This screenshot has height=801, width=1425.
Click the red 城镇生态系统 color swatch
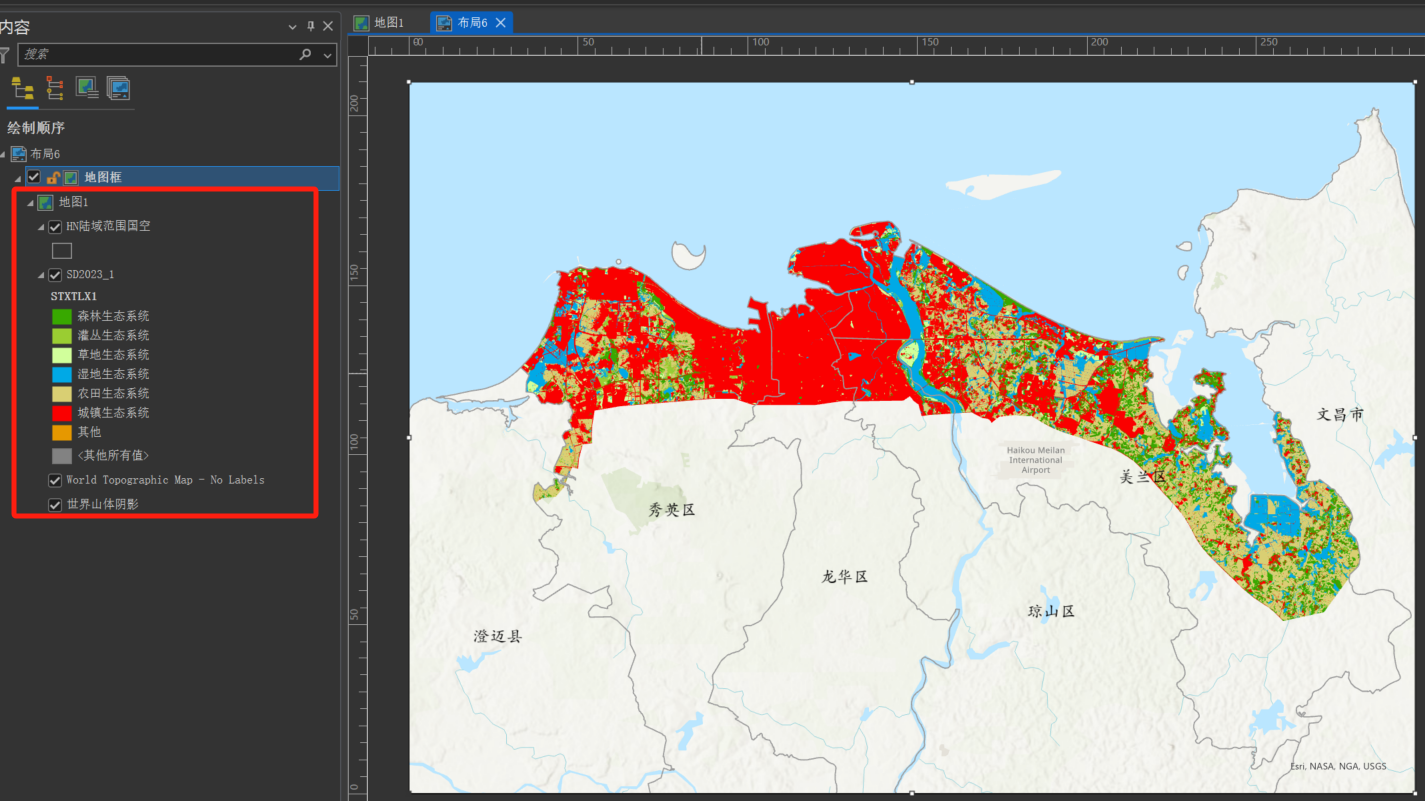(62, 413)
